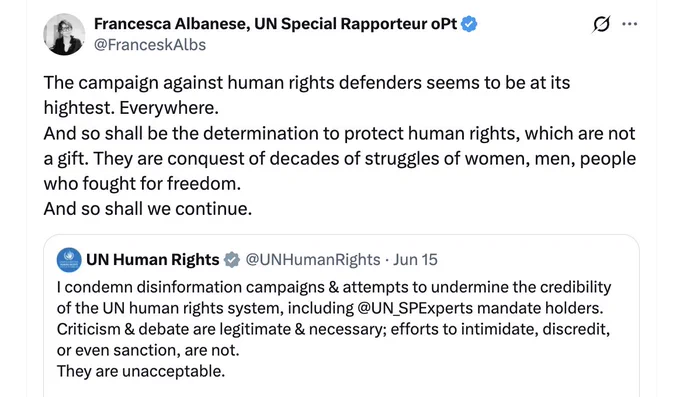
Task: Click the line beginning 'Criticism & debate are legitimate'
Action: click(333, 329)
